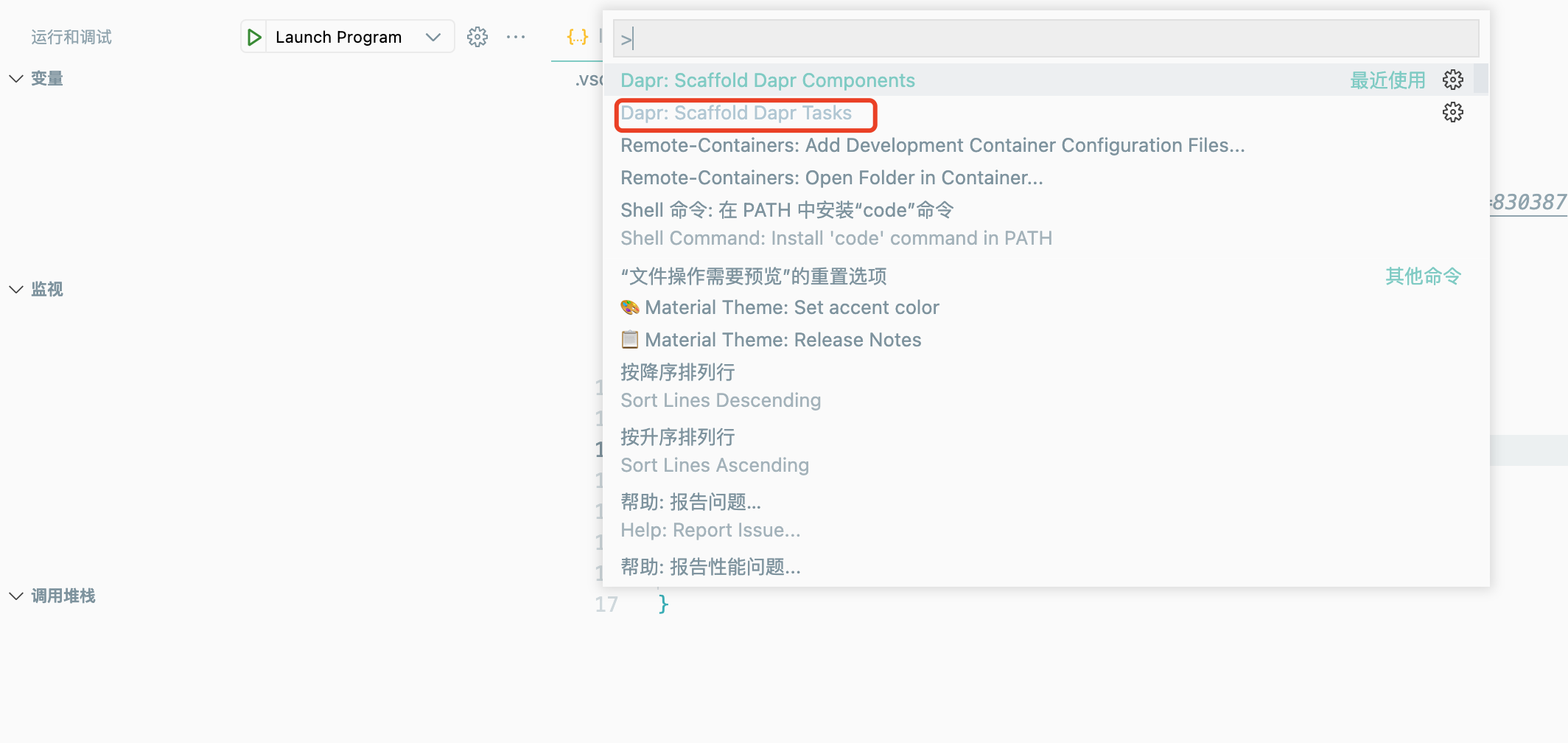Open the Launch Program configuration dropdown
Viewport: 1568px width, 743px height.
433,37
